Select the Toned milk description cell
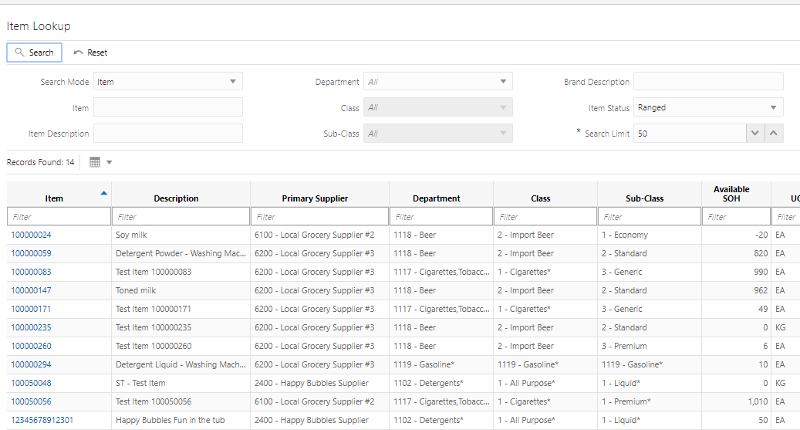The width and height of the screenshot is (800, 430). point(181,290)
